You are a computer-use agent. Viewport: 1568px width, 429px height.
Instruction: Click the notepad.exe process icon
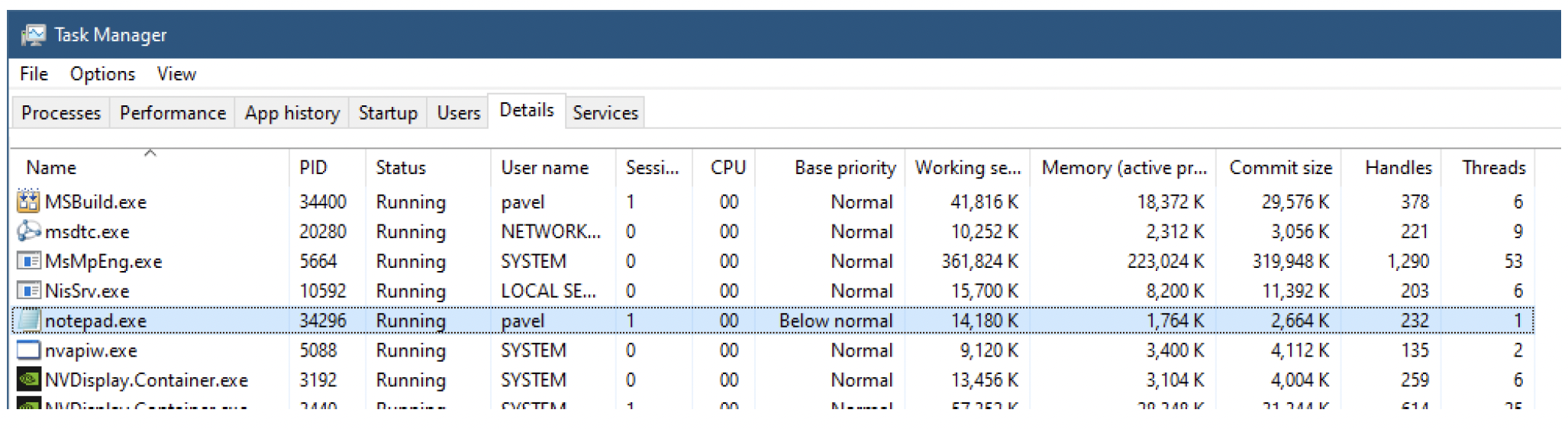28,321
